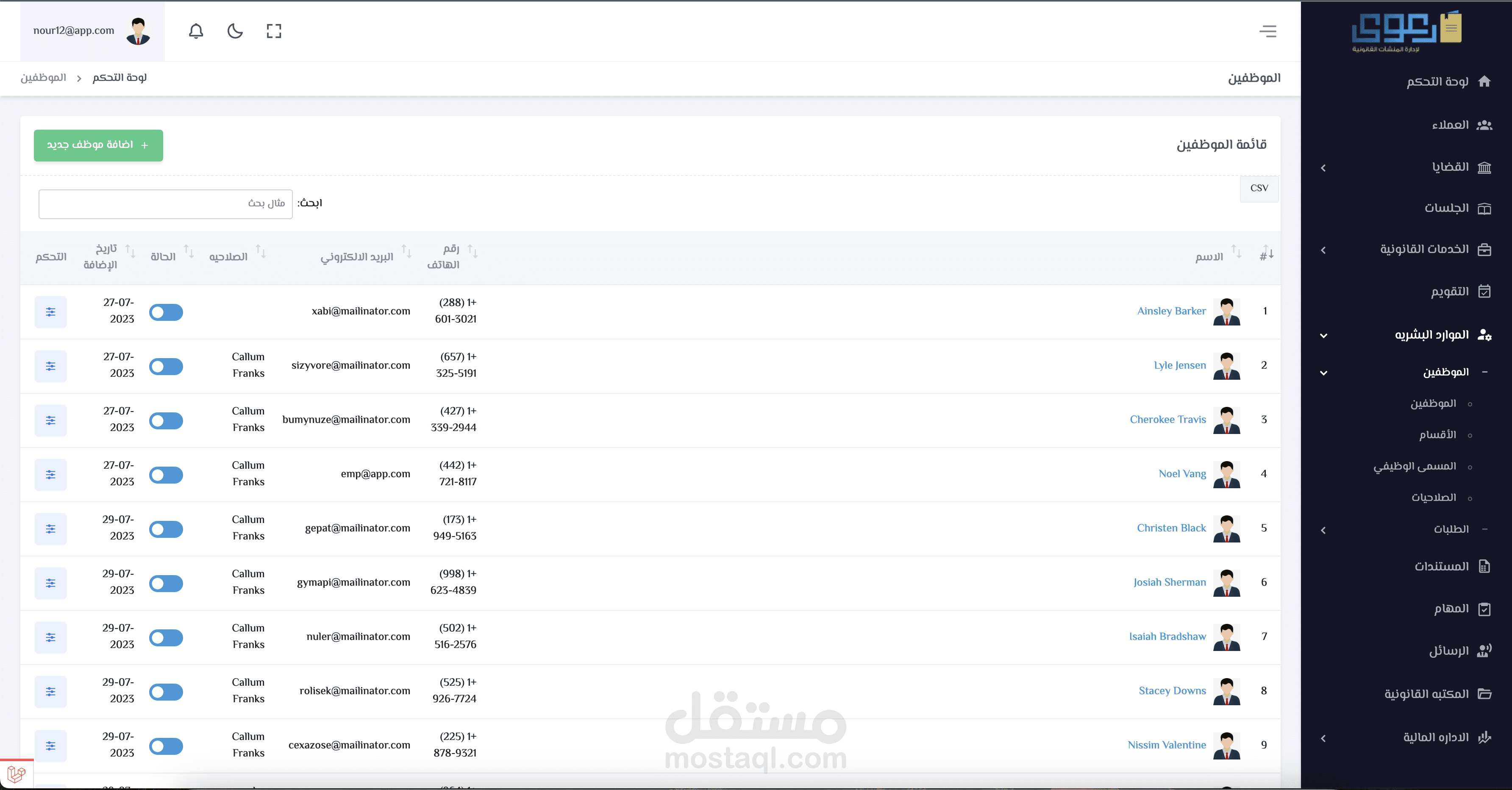Enter fullscreen with the expand icon

point(274,31)
